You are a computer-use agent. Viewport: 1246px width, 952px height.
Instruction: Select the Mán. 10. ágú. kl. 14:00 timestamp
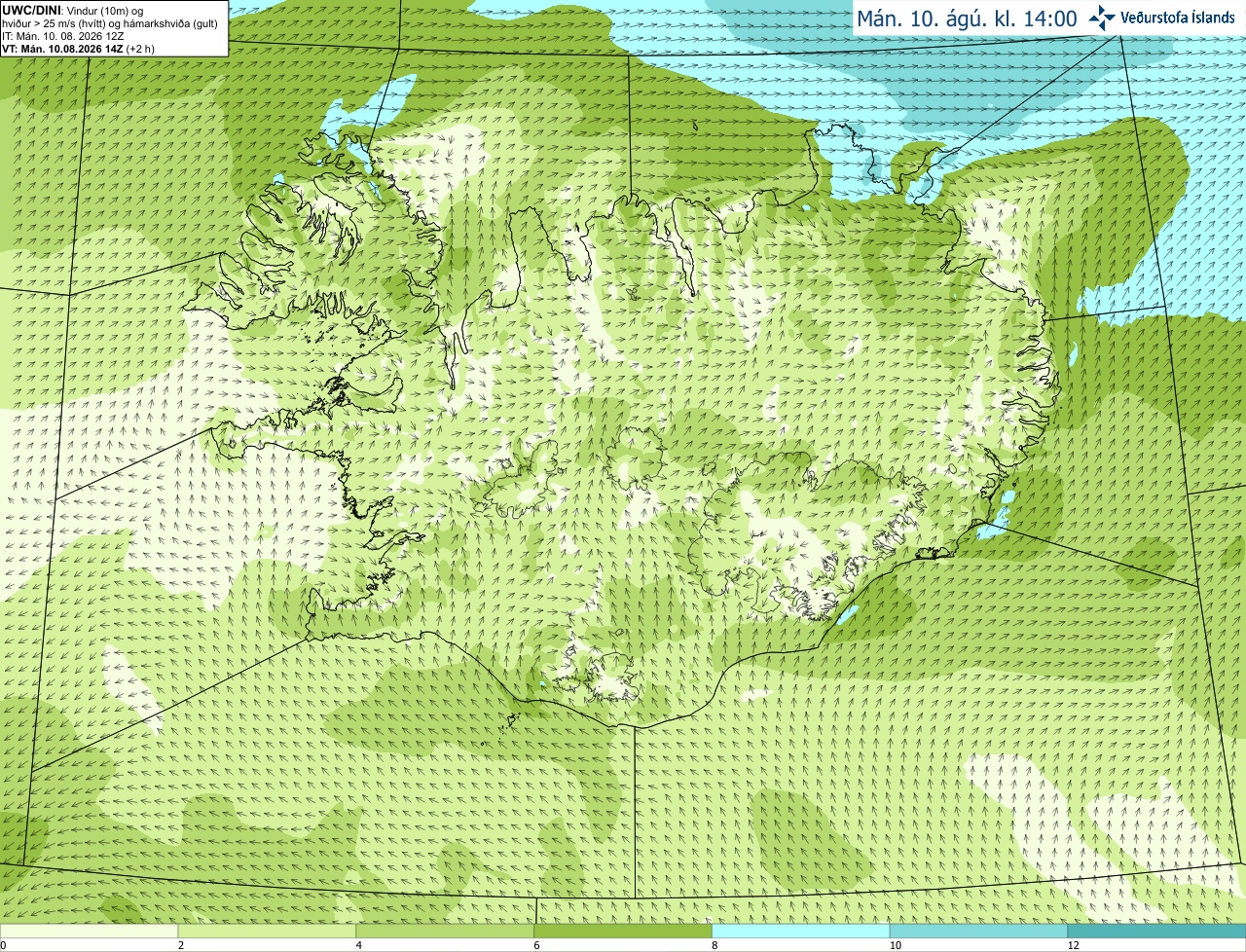click(967, 18)
